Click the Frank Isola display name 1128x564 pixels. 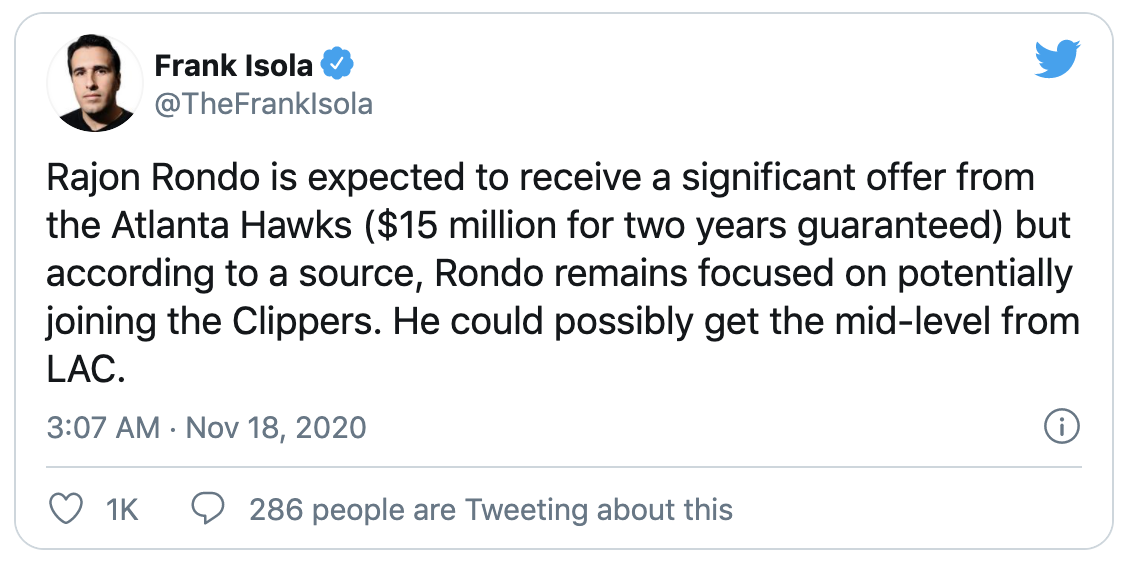233,66
